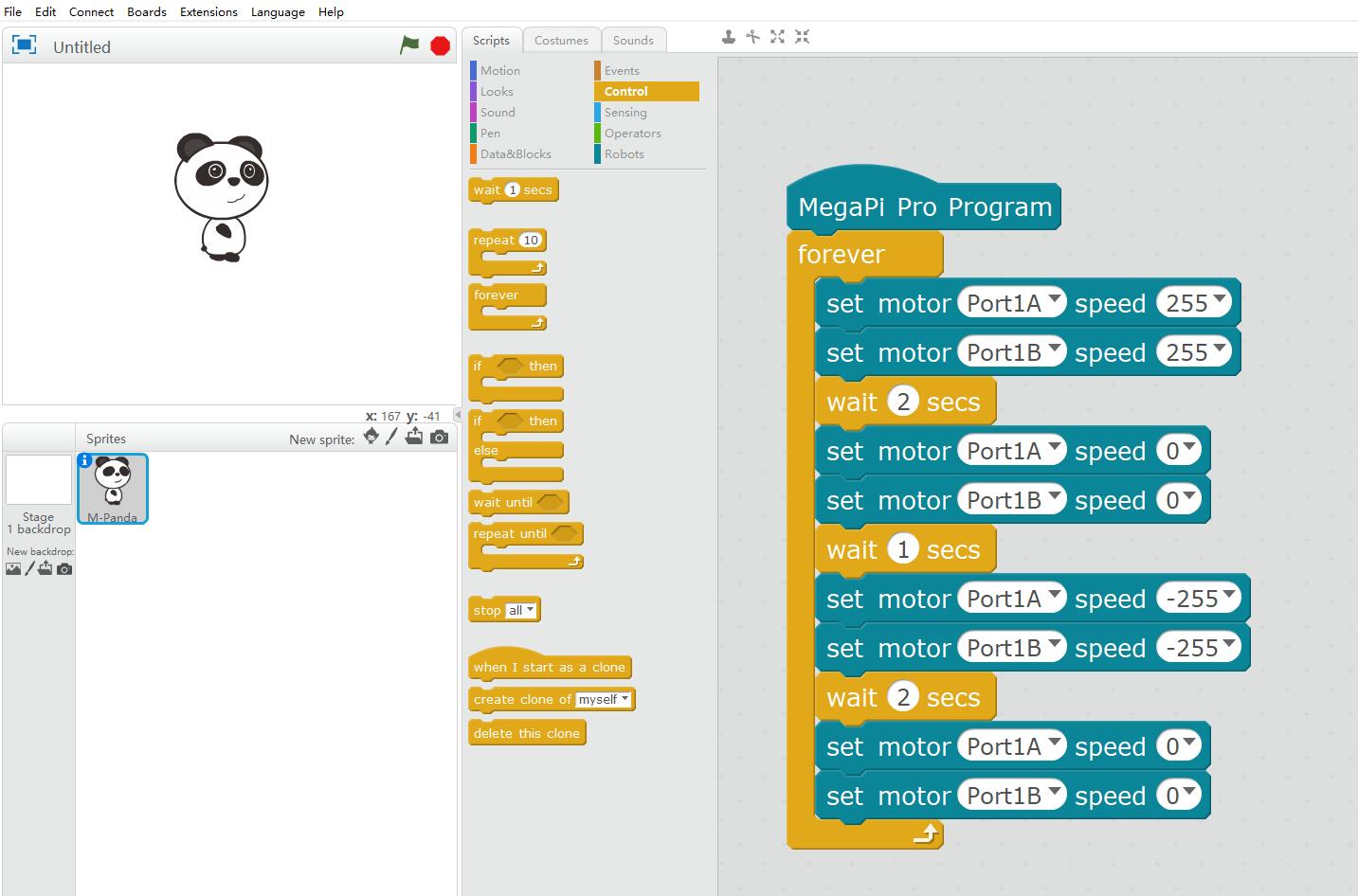Select the shrink sprite tool
Screen dimensions: 1358x896
click(x=802, y=37)
